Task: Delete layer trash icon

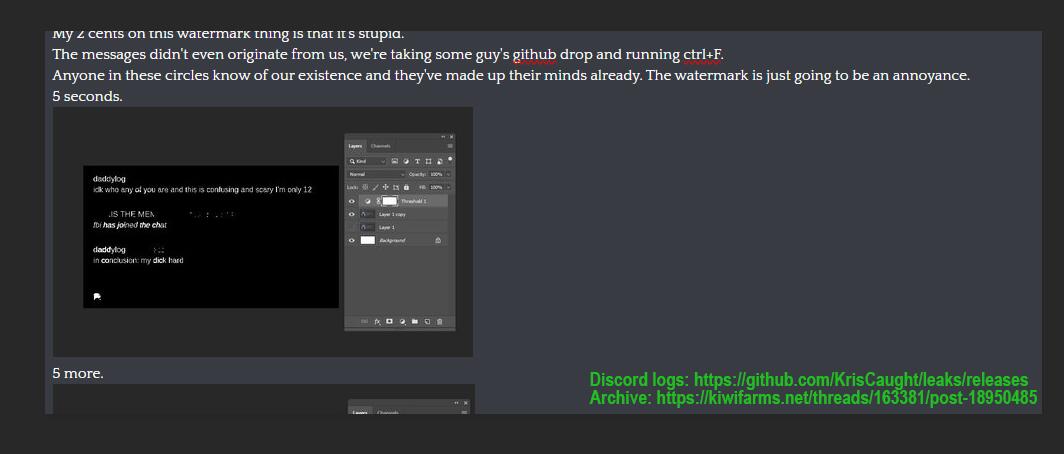Action: [439, 322]
